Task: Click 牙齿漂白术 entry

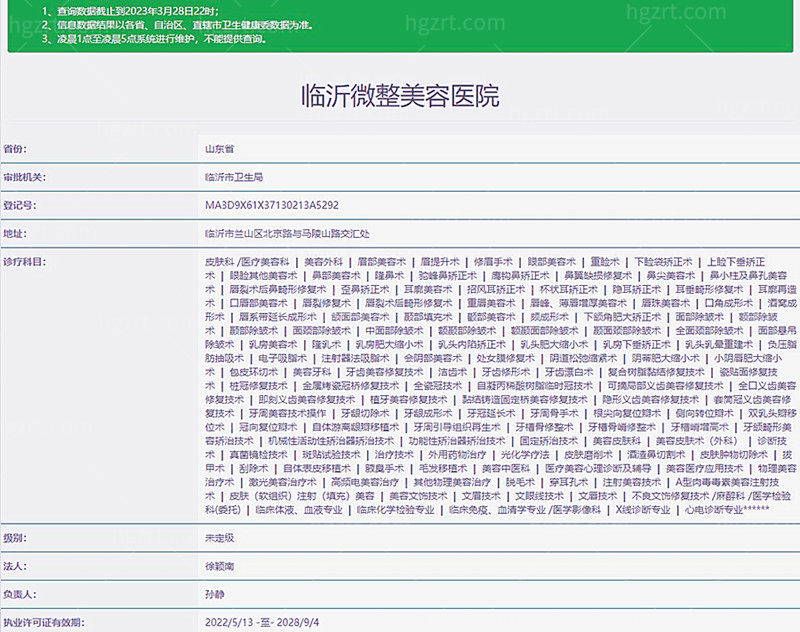Action: point(569,372)
